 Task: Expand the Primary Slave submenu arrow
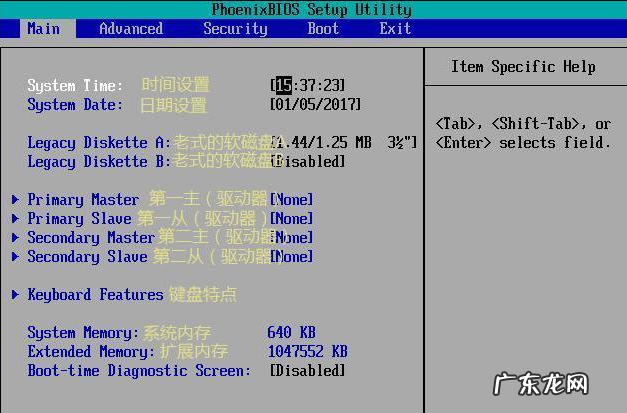coord(16,219)
